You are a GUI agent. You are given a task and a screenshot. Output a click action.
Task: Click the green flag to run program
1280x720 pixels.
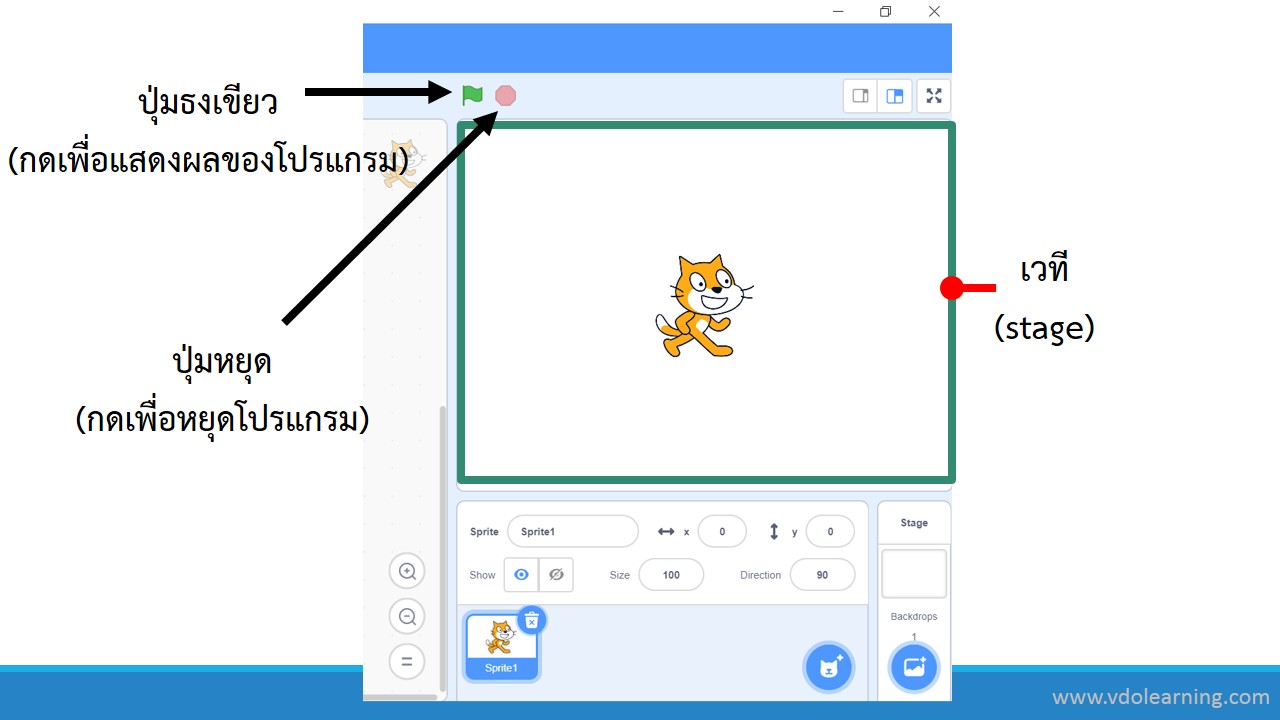tap(472, 95)
